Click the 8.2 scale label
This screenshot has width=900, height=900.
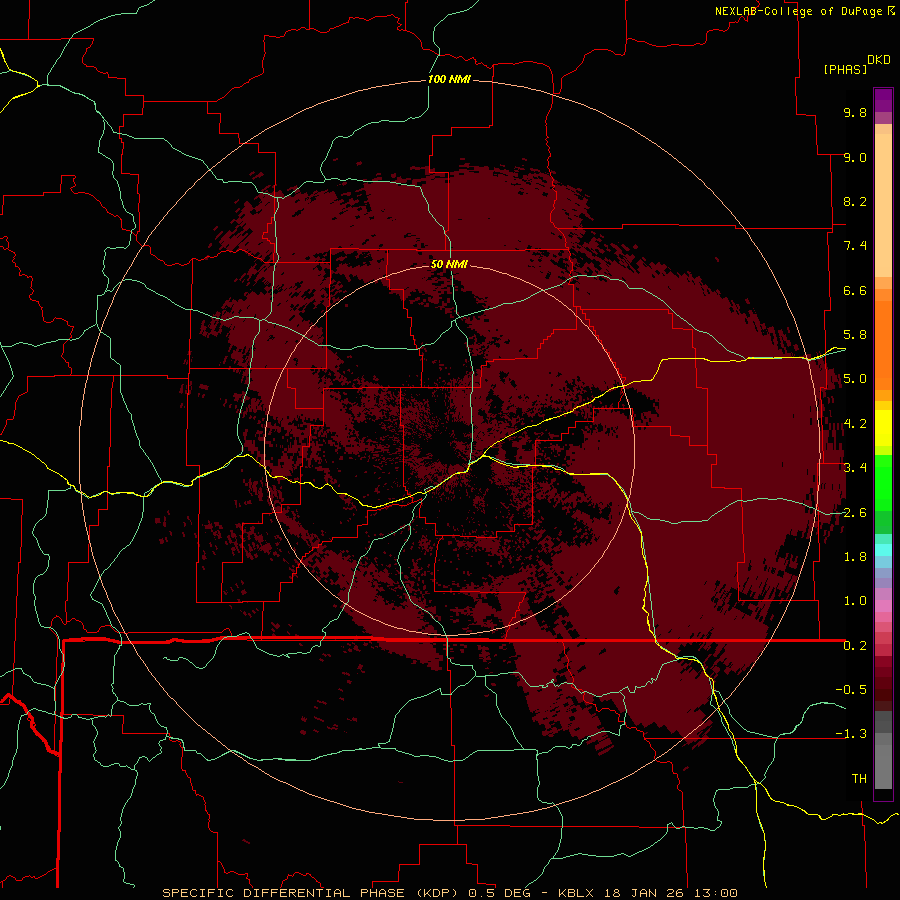click(x=855, y=201)
